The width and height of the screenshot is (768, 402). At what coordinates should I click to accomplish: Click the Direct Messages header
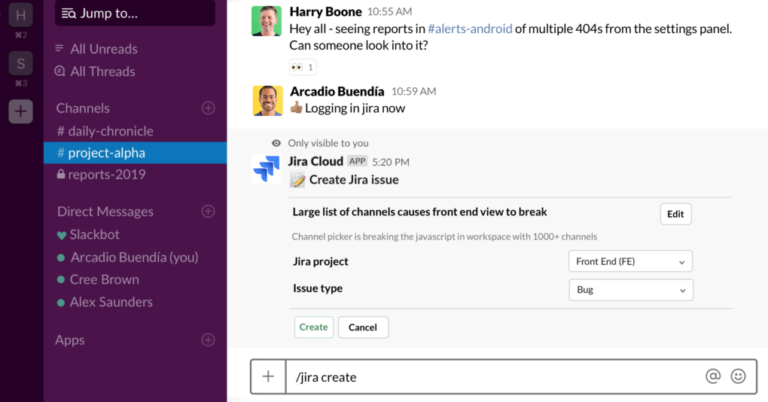click(x=105, y=212)
